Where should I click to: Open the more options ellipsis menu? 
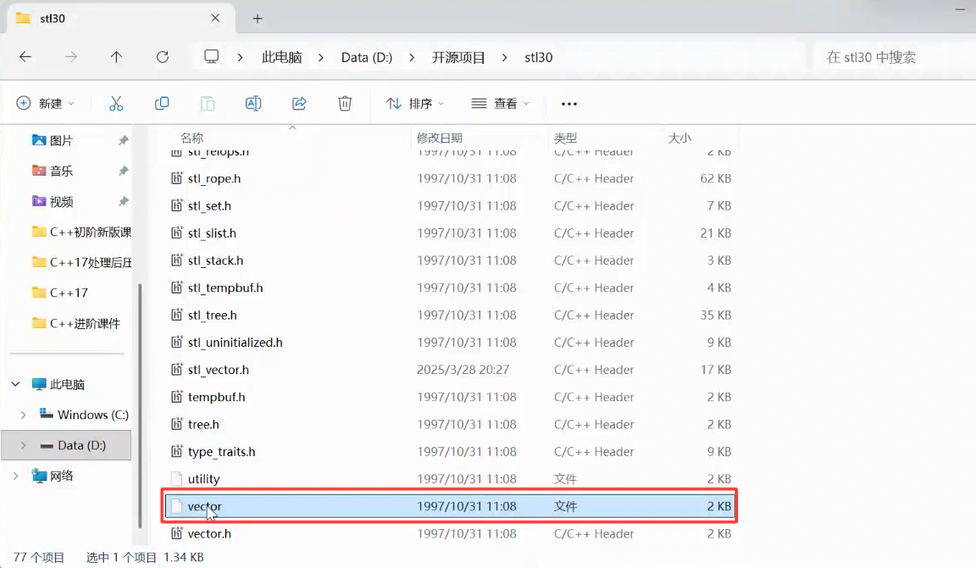[x=569, y=104]
